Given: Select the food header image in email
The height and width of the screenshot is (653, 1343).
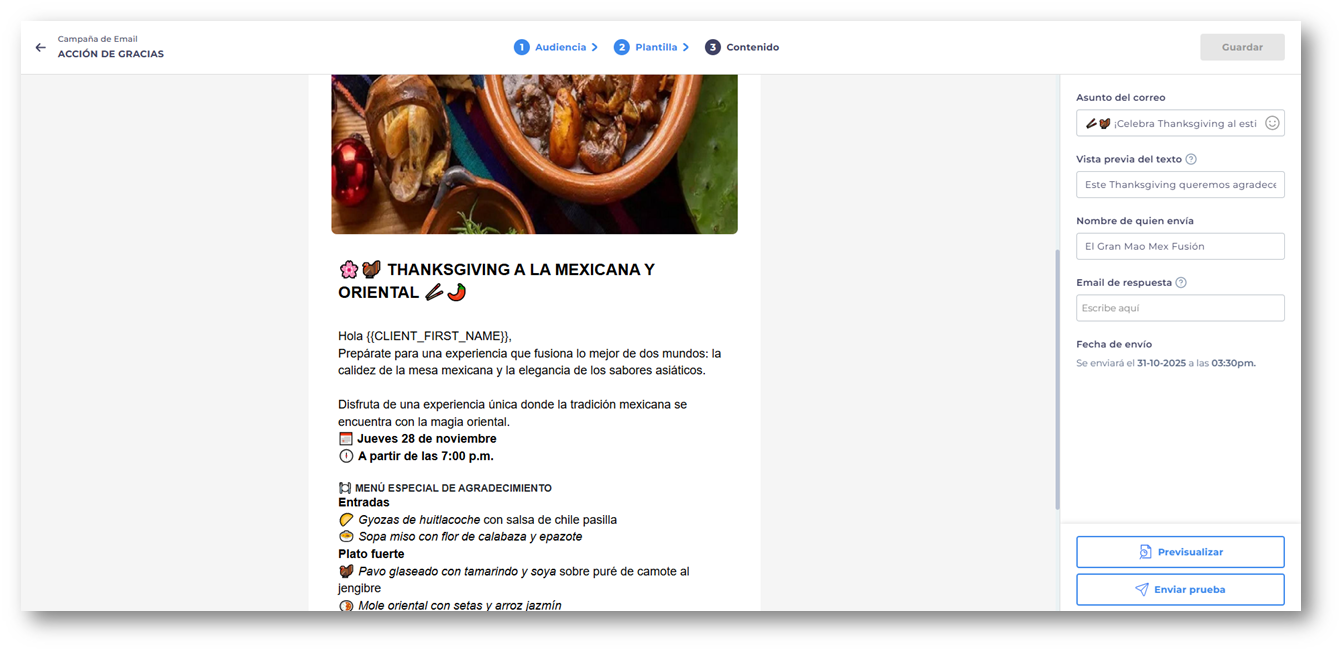Looking at the screenshot, I should click(x=534, y=154).
